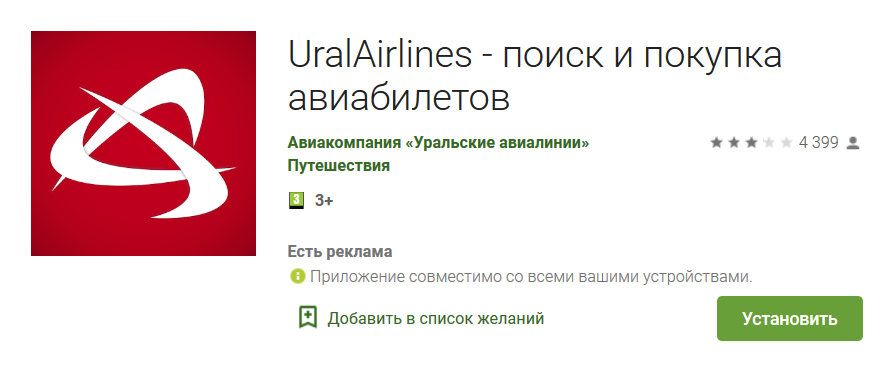This screenshot has width=895, height=391.
Task: Select the third rating star
Action: (x=751, y=143)
